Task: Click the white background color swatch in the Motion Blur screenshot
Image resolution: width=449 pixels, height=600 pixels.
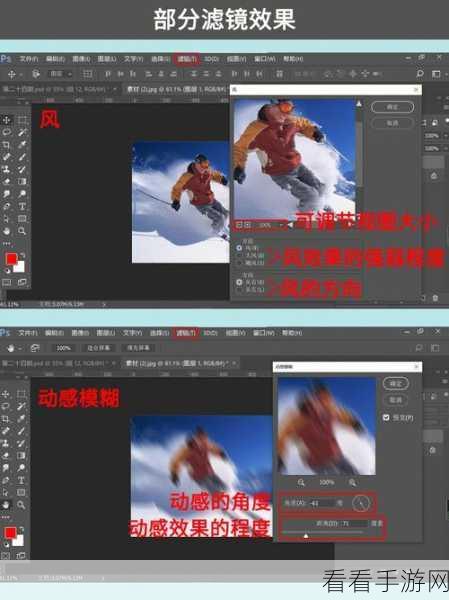Action: point(19,541)
